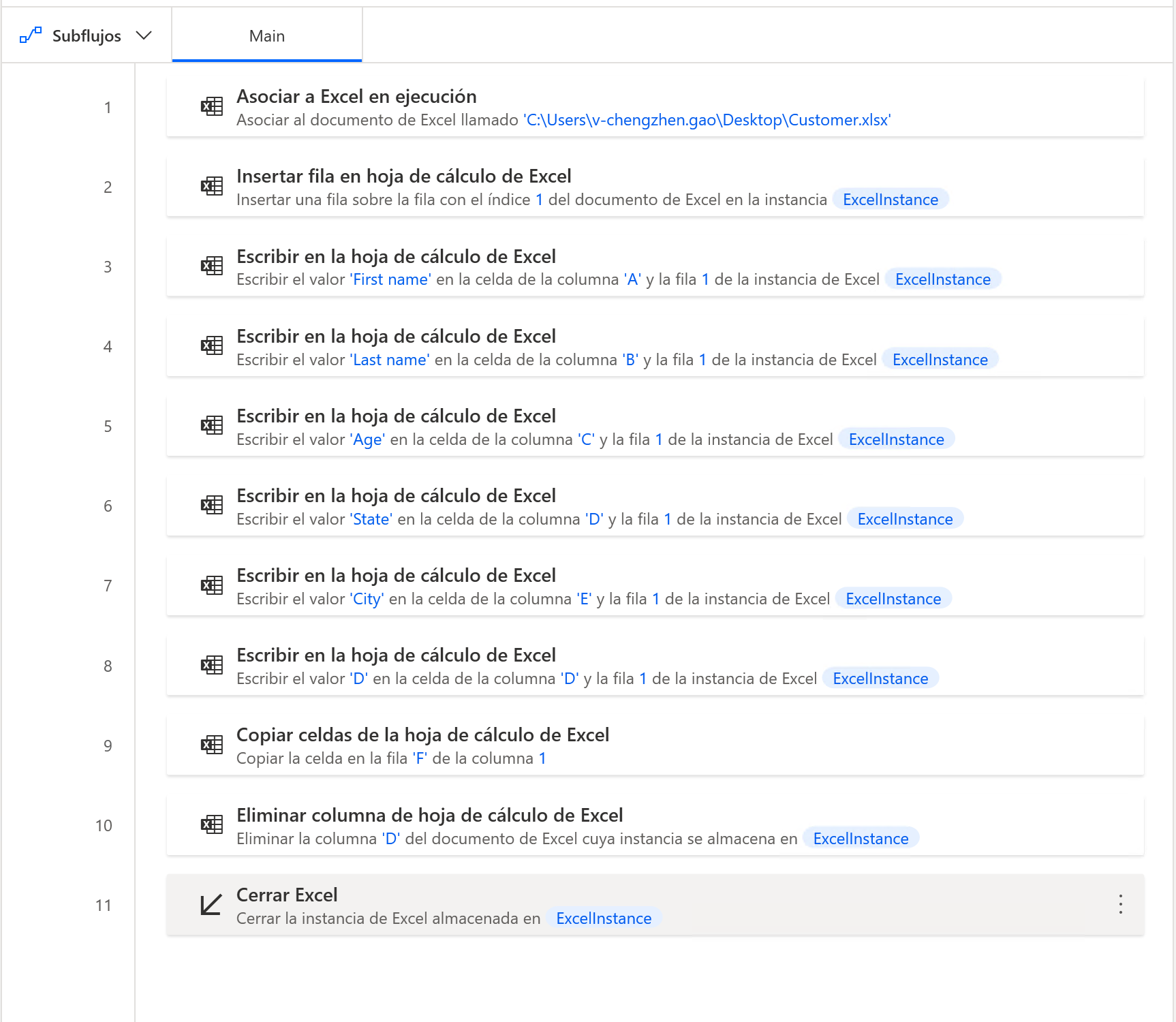
Task: Select 'Asociar a Excel en ejecución' action title
Action: (x=356, y=97)
